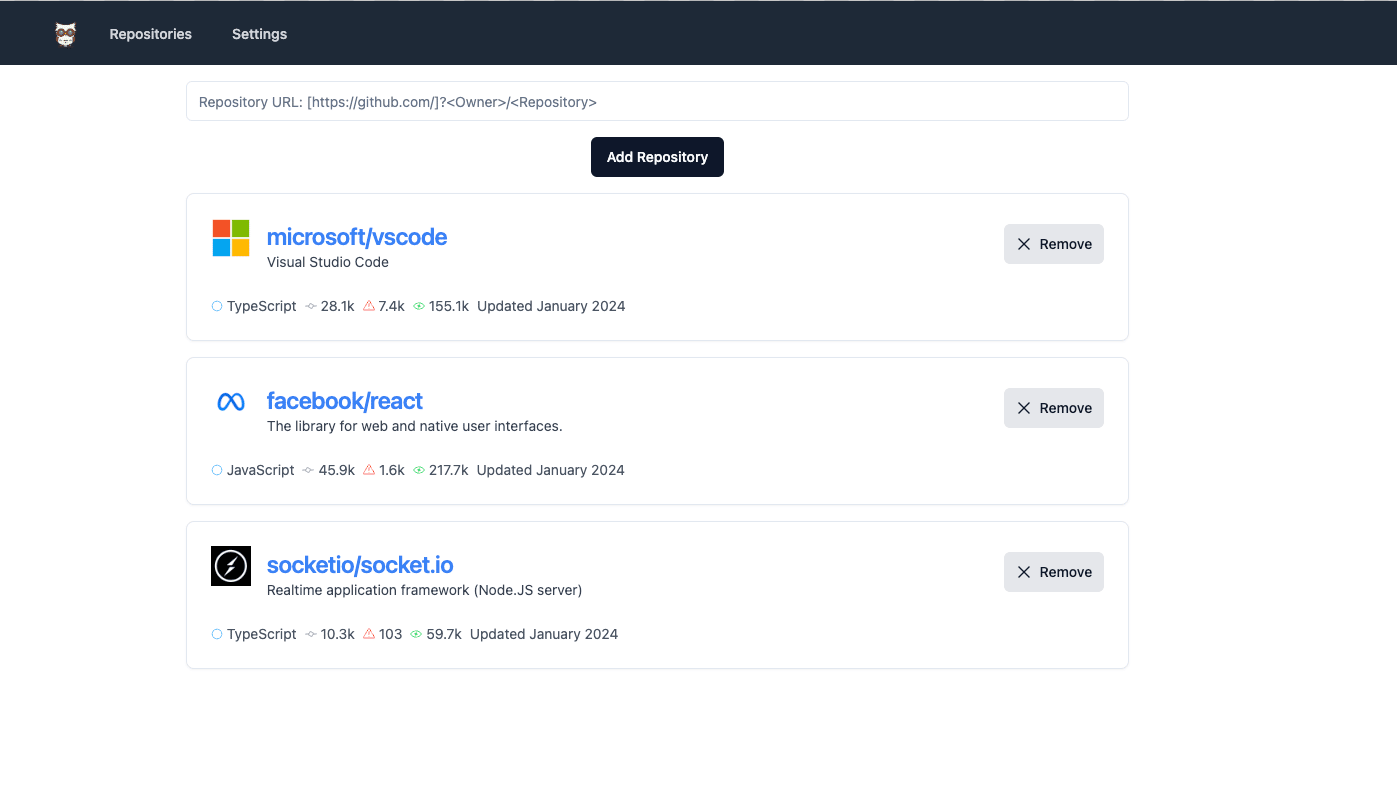Screen dimensions: 1397x797
Task: Click 'Realtime application framework (Node.JS server)' text
Action: [424, 590]
